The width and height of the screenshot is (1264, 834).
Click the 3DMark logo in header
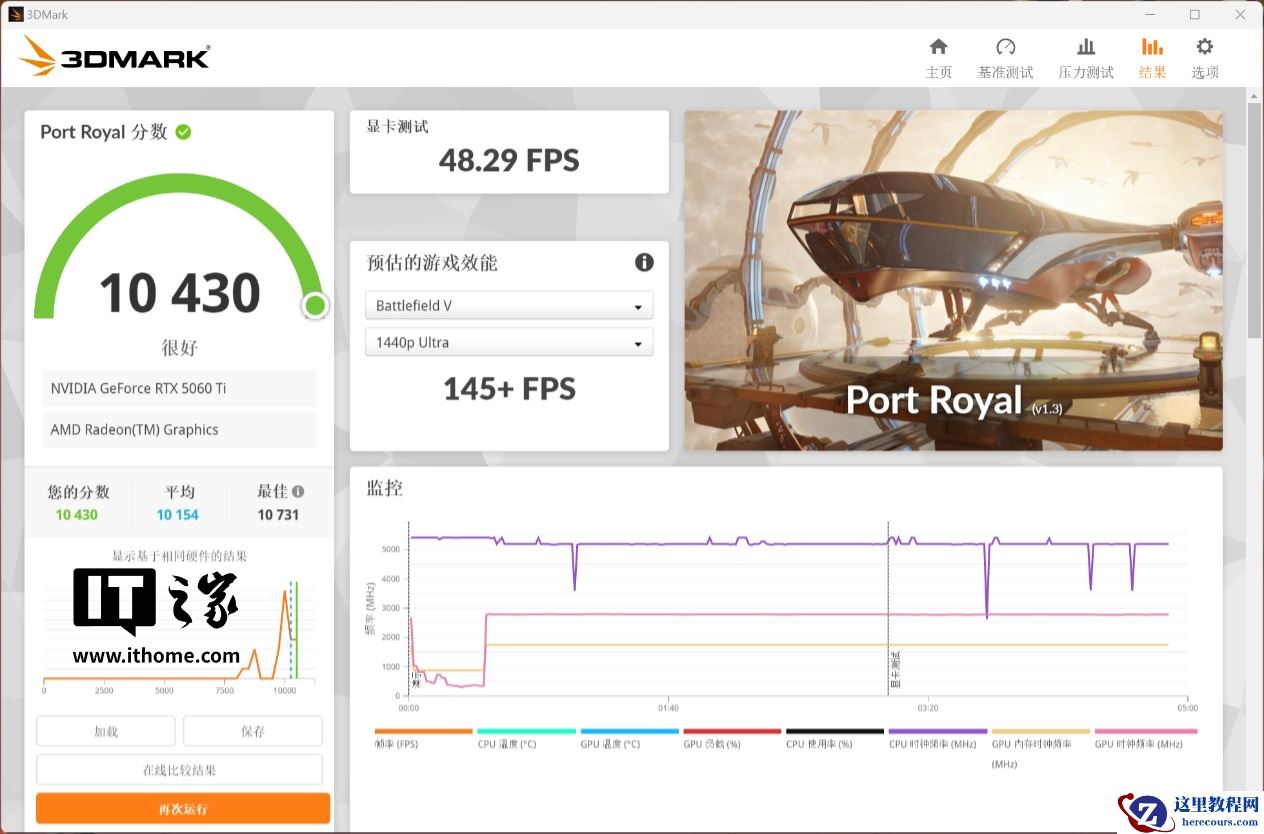coord(114,56)
